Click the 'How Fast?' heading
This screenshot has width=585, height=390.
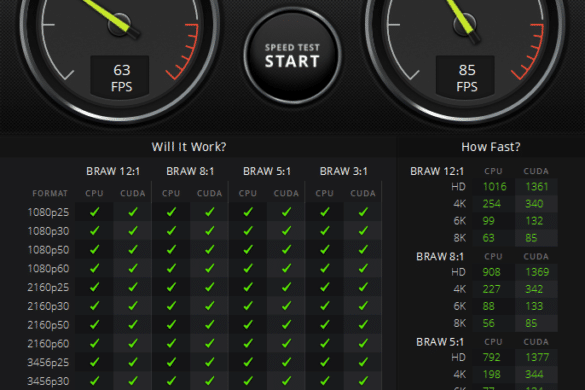point(491,147)
